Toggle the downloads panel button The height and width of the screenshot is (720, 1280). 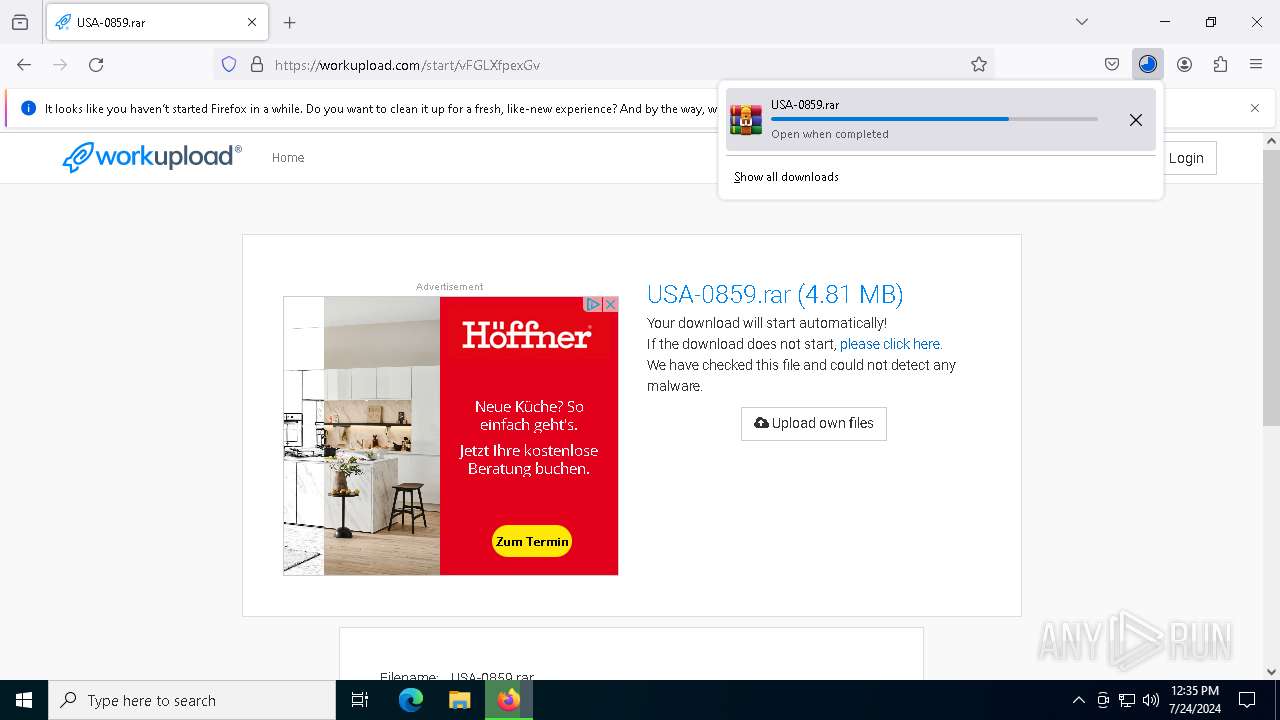coord(1148,64)
